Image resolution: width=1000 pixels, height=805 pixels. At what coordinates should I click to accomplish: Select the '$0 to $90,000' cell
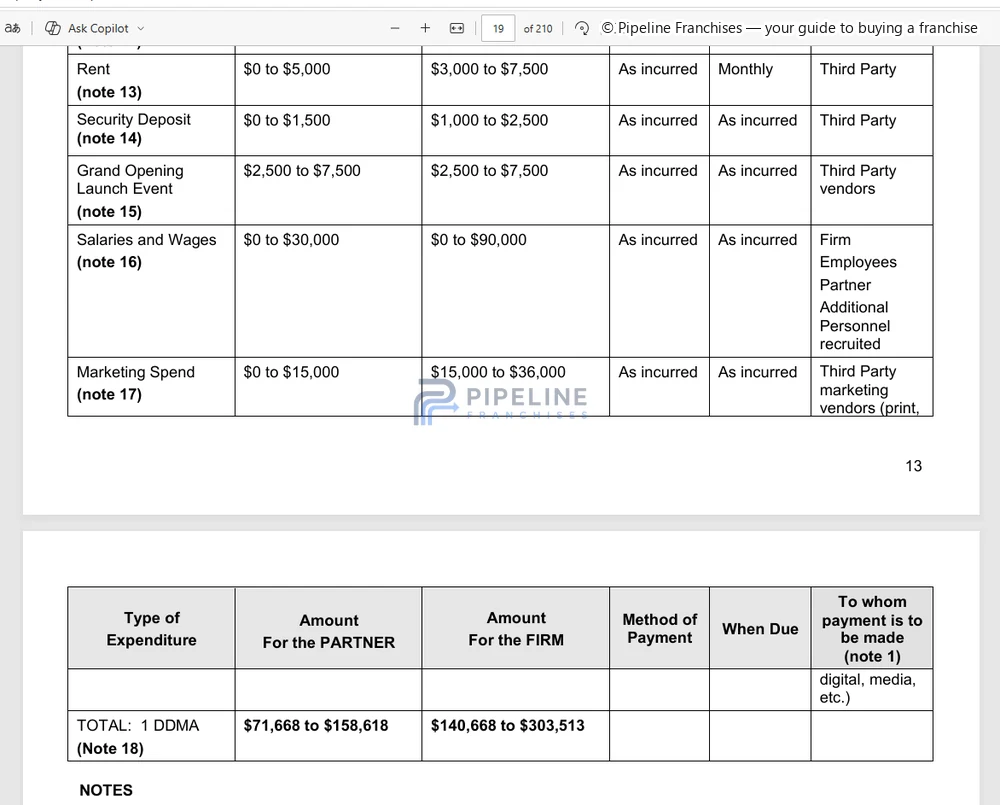pos(478,240)
